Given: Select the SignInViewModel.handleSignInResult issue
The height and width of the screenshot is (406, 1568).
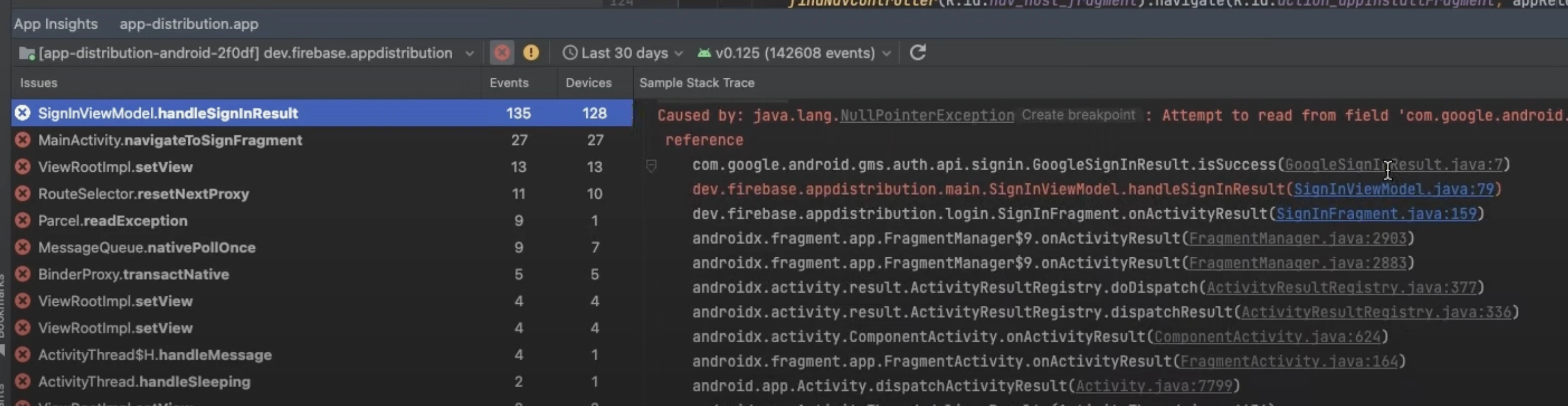Looking at the screenshot, I should [x=322, y=113].
